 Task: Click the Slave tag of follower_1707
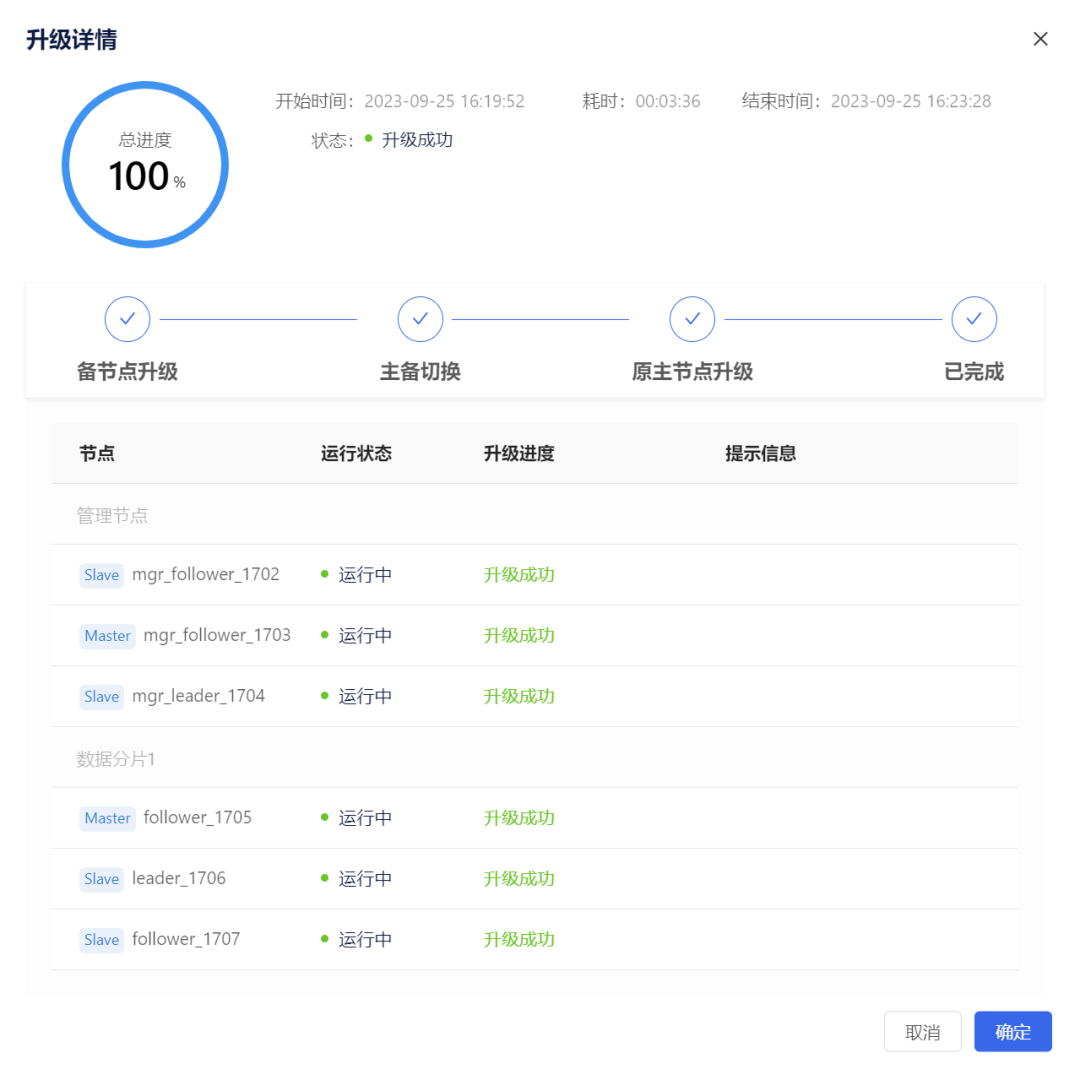(x=101, y=939)
